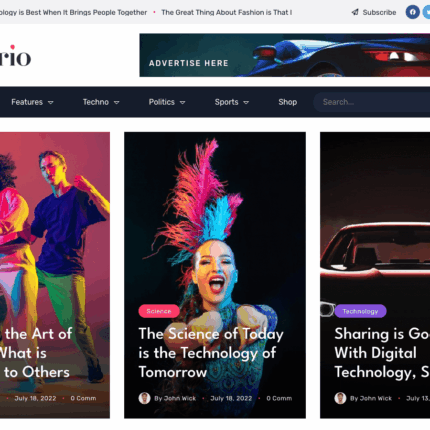
Task: Open the 0 Comm link in the Science article
Action: point(279,398)
